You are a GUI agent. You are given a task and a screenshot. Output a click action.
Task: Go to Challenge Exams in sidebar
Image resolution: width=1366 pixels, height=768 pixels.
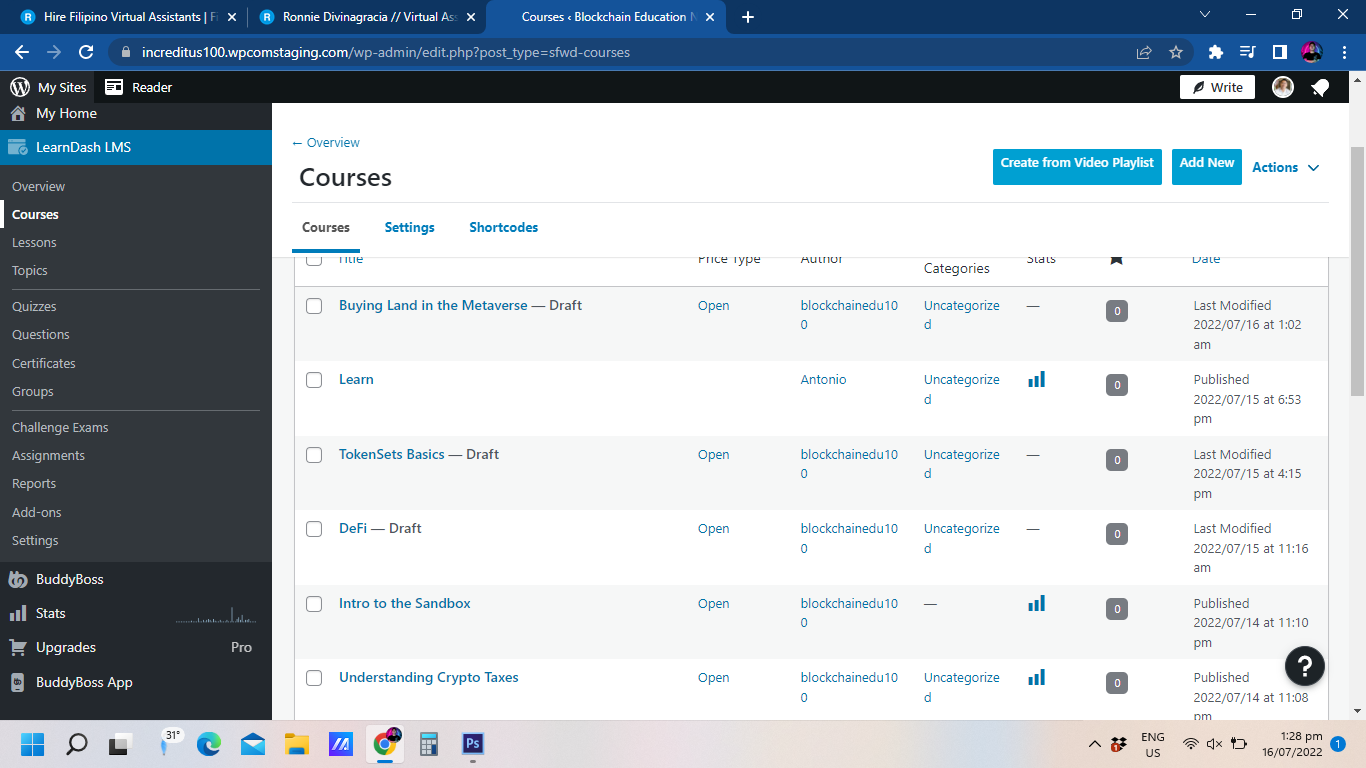[x=60, y=427]
